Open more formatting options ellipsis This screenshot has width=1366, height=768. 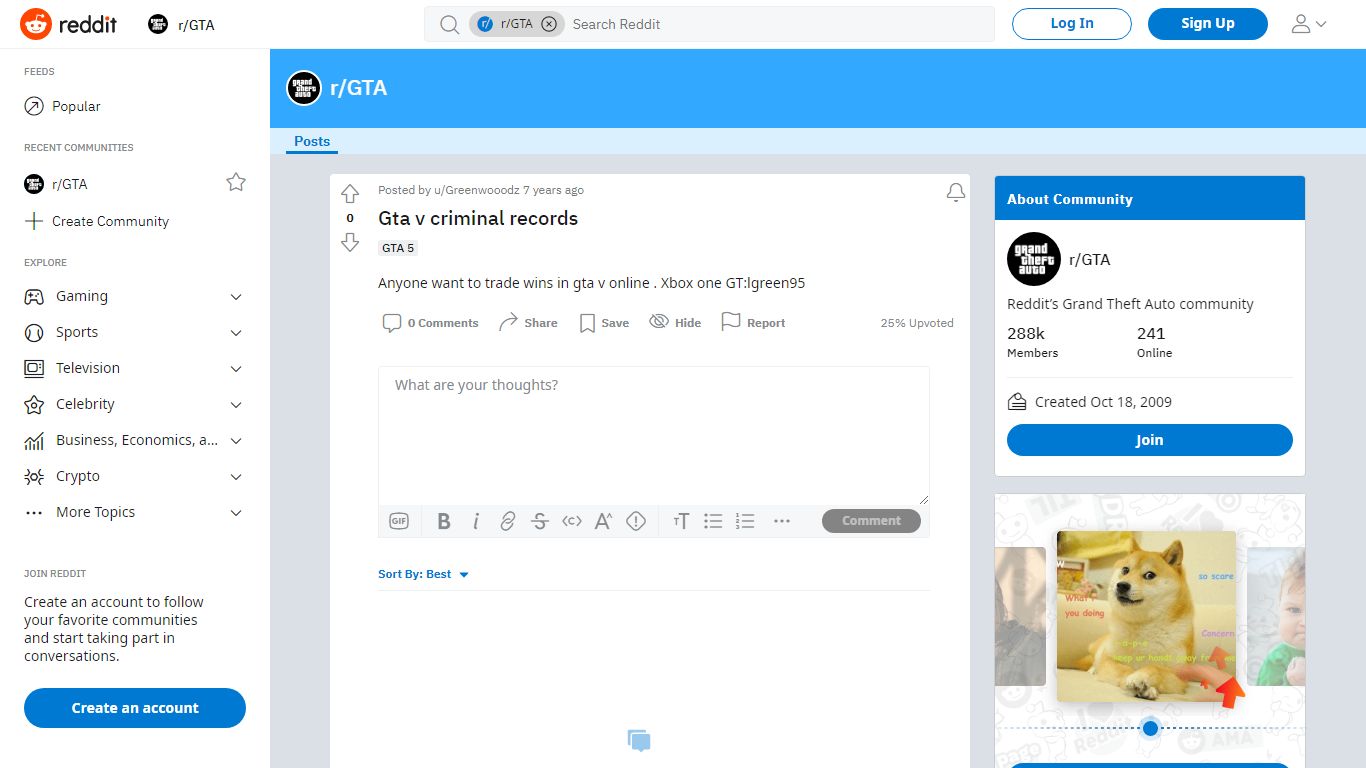pyautogui.click(x=782, y=521)
